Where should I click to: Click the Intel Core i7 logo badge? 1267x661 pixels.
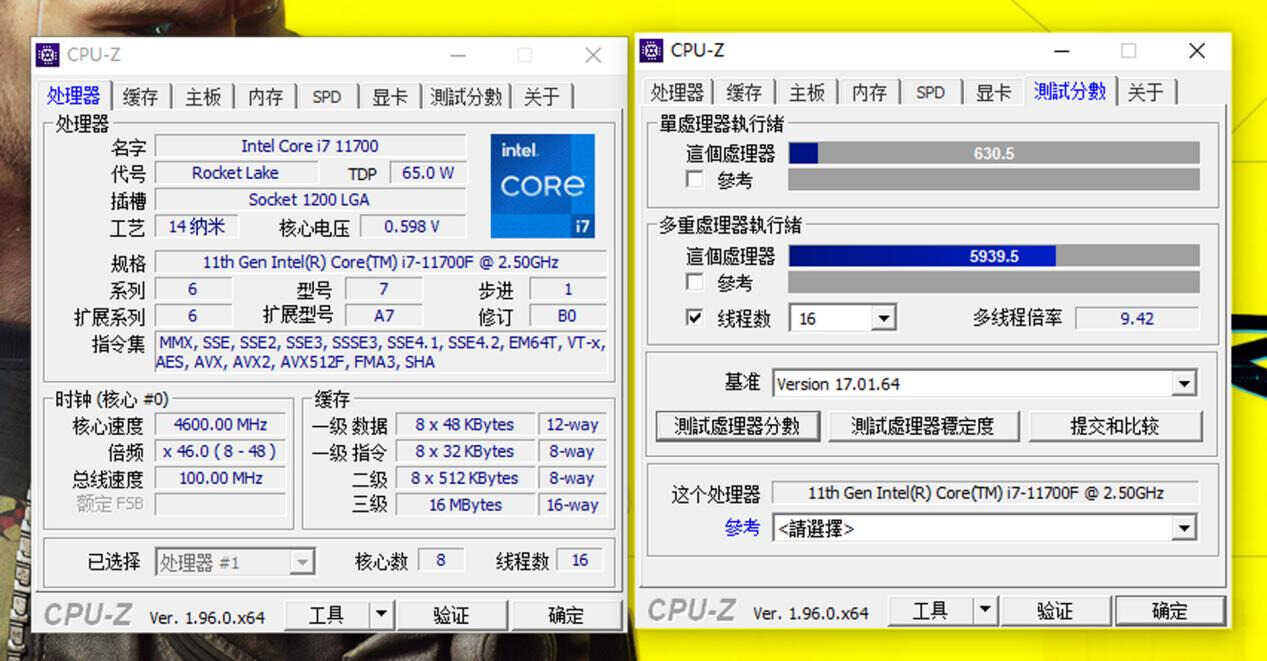click(x=544, y=186)
